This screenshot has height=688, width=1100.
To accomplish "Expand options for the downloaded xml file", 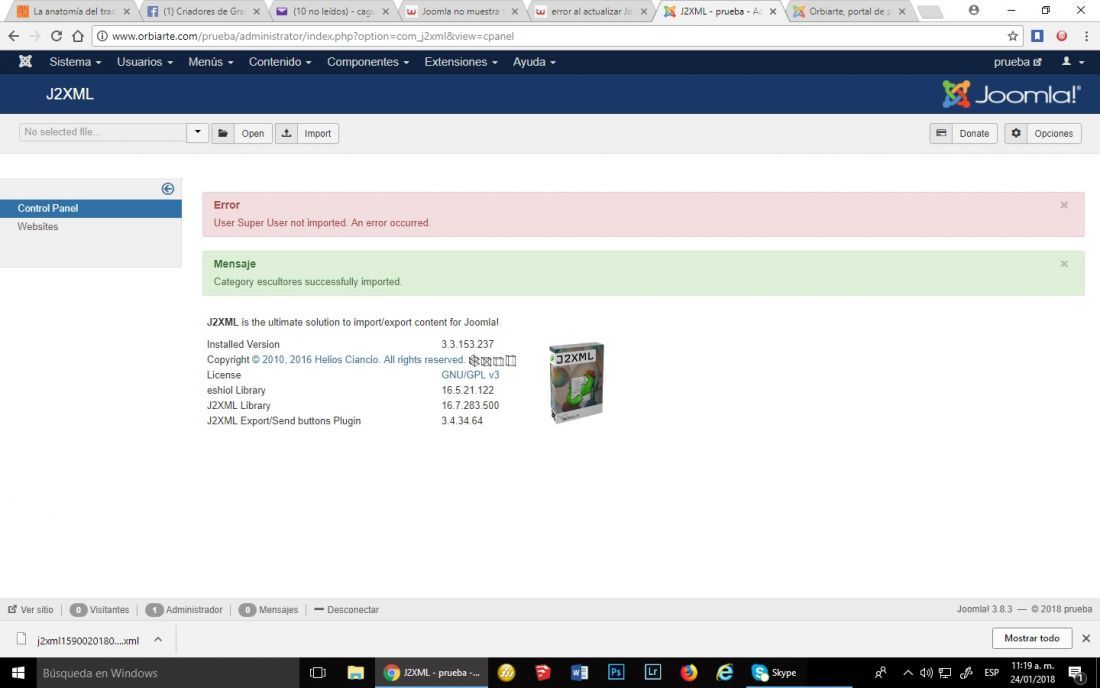I will [158, 640].
